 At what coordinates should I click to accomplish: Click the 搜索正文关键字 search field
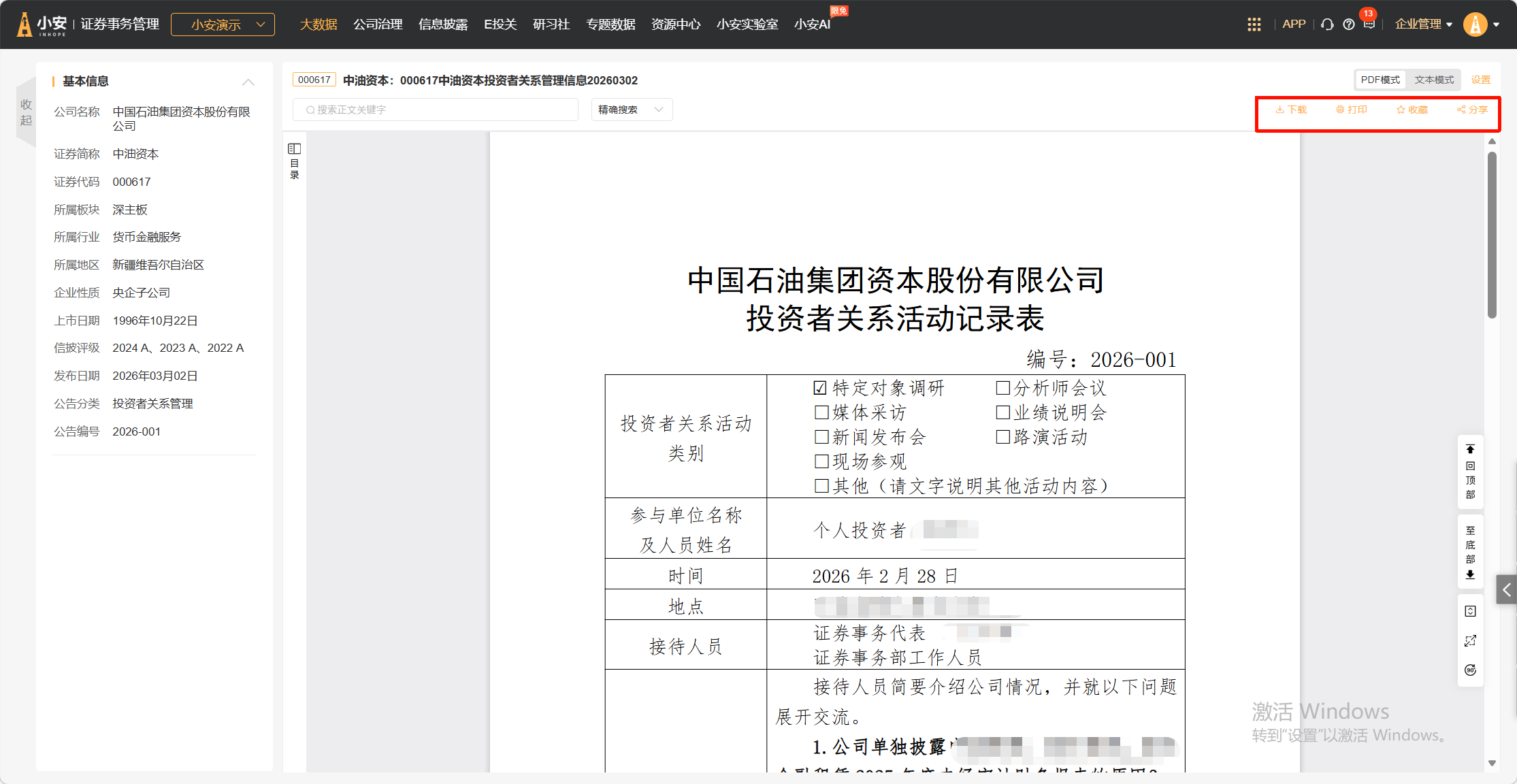[436, 110]
